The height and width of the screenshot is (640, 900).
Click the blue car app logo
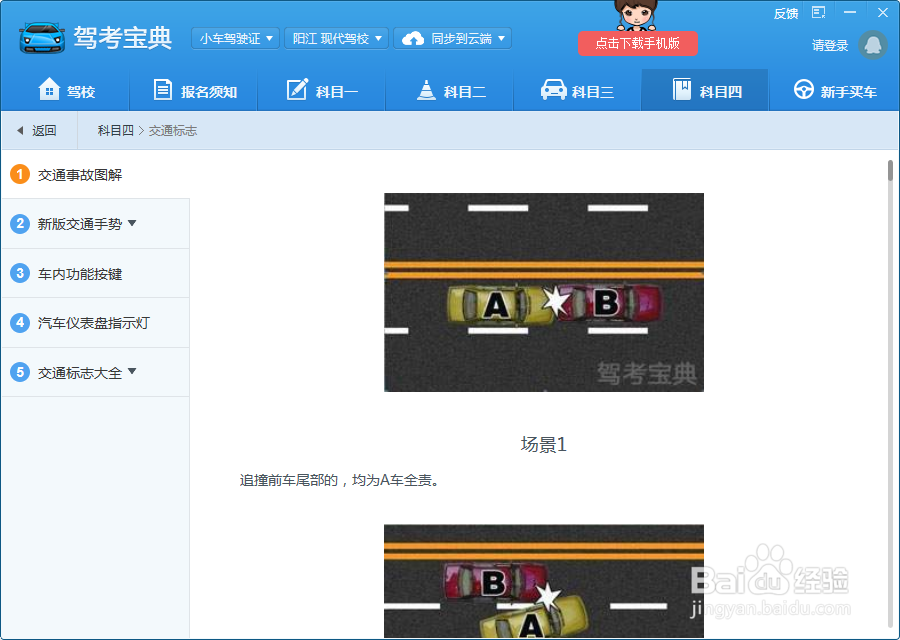point(42,38)
